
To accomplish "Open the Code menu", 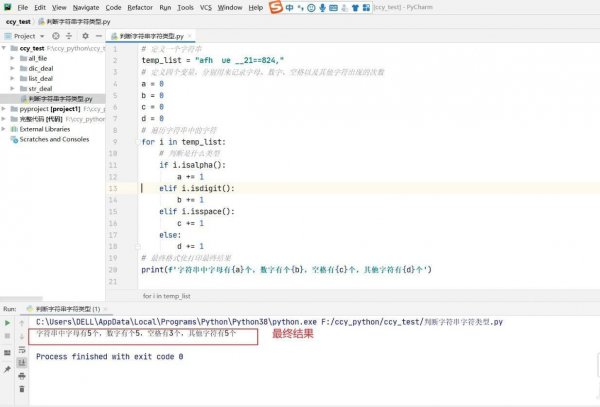I will 113,7.
